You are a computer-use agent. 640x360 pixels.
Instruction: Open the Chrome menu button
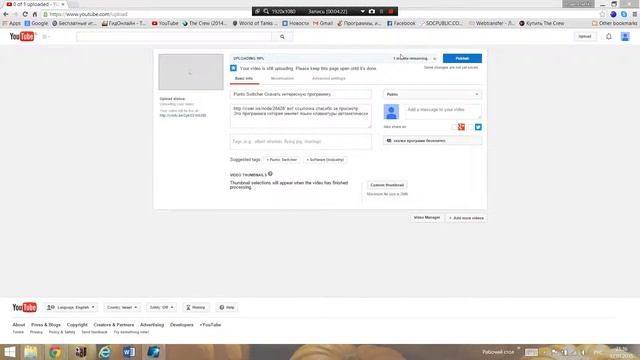click(635, 14)
